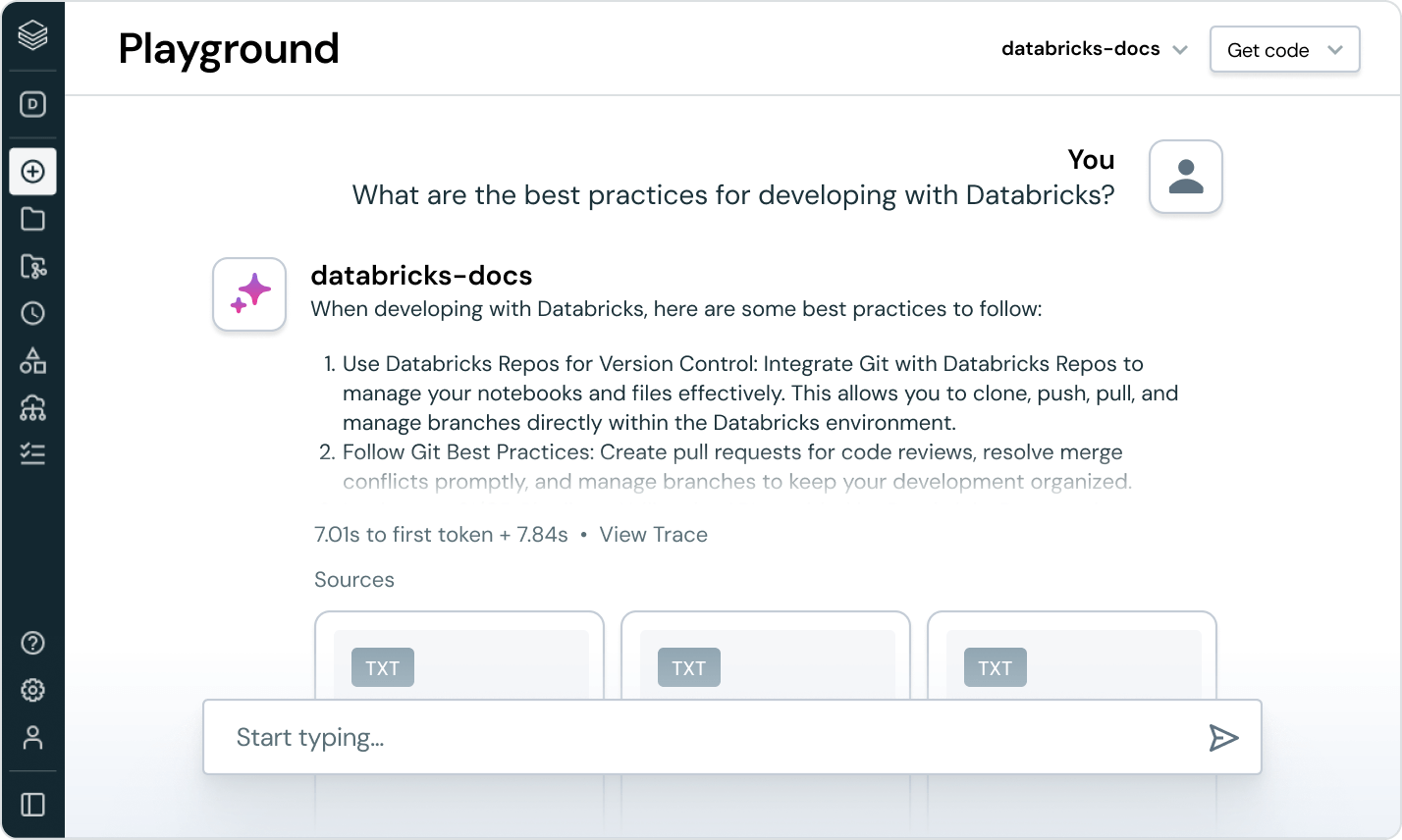Expand the databricks-docs endpoint dropdown

1095,49
